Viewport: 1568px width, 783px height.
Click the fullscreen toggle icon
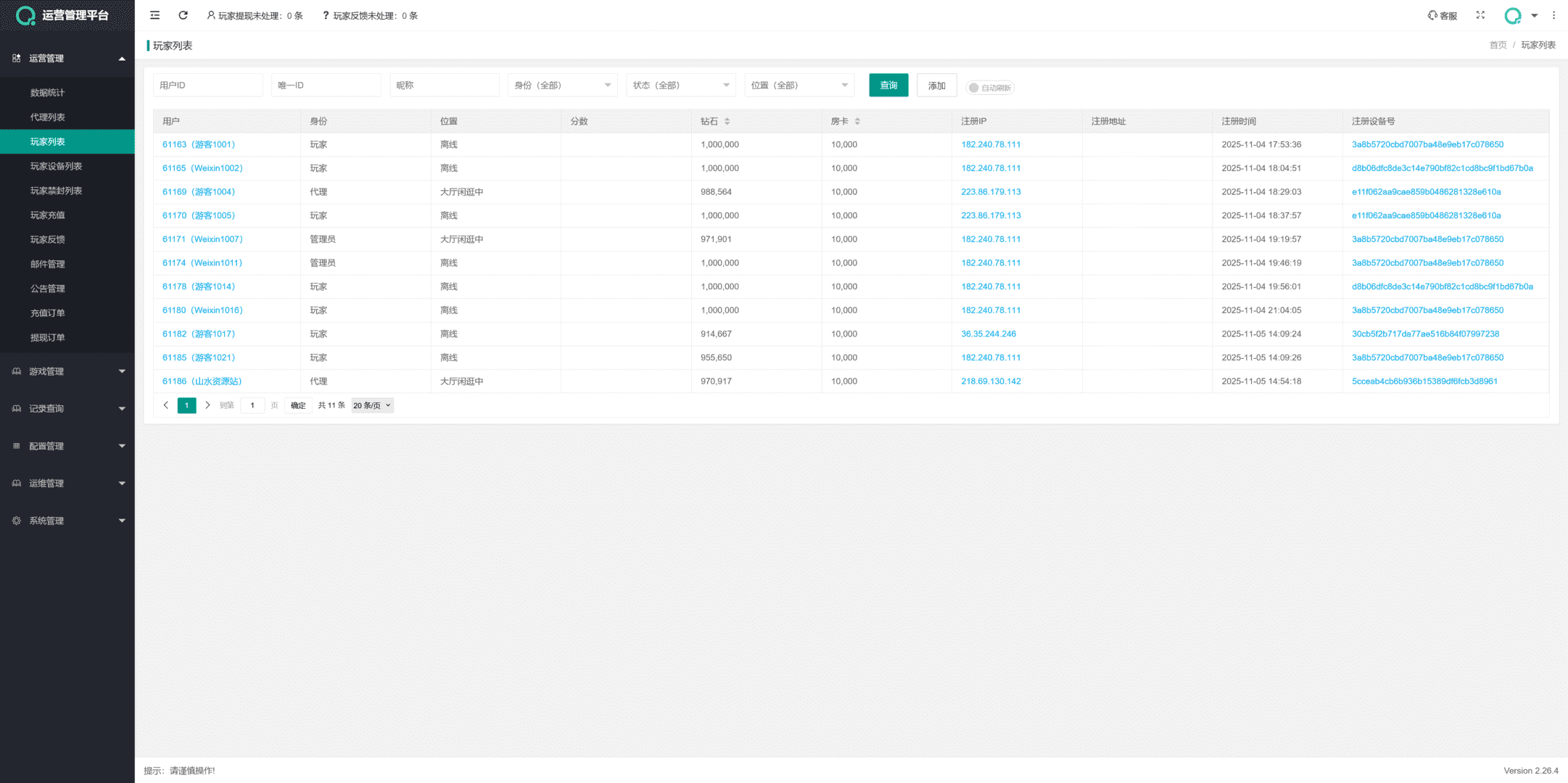point(1480,15)
